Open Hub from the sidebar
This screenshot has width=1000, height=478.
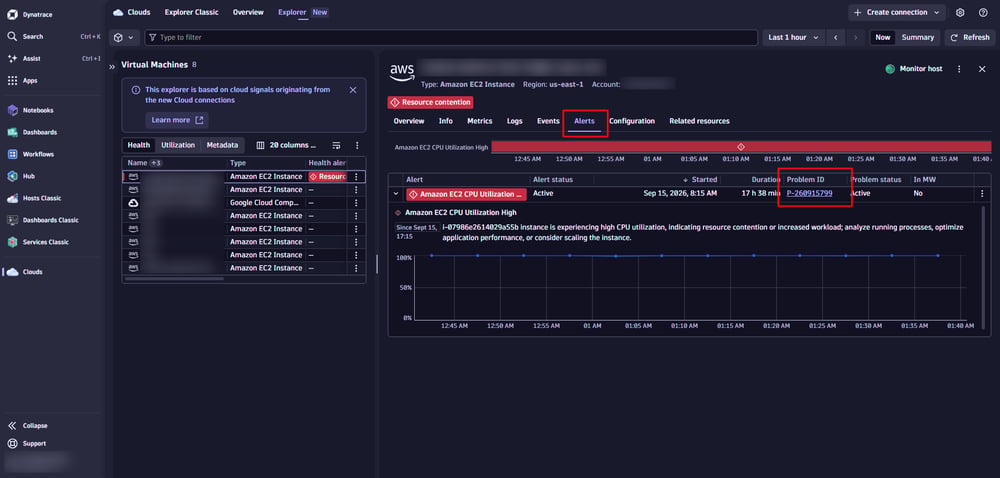click(29, 176)
